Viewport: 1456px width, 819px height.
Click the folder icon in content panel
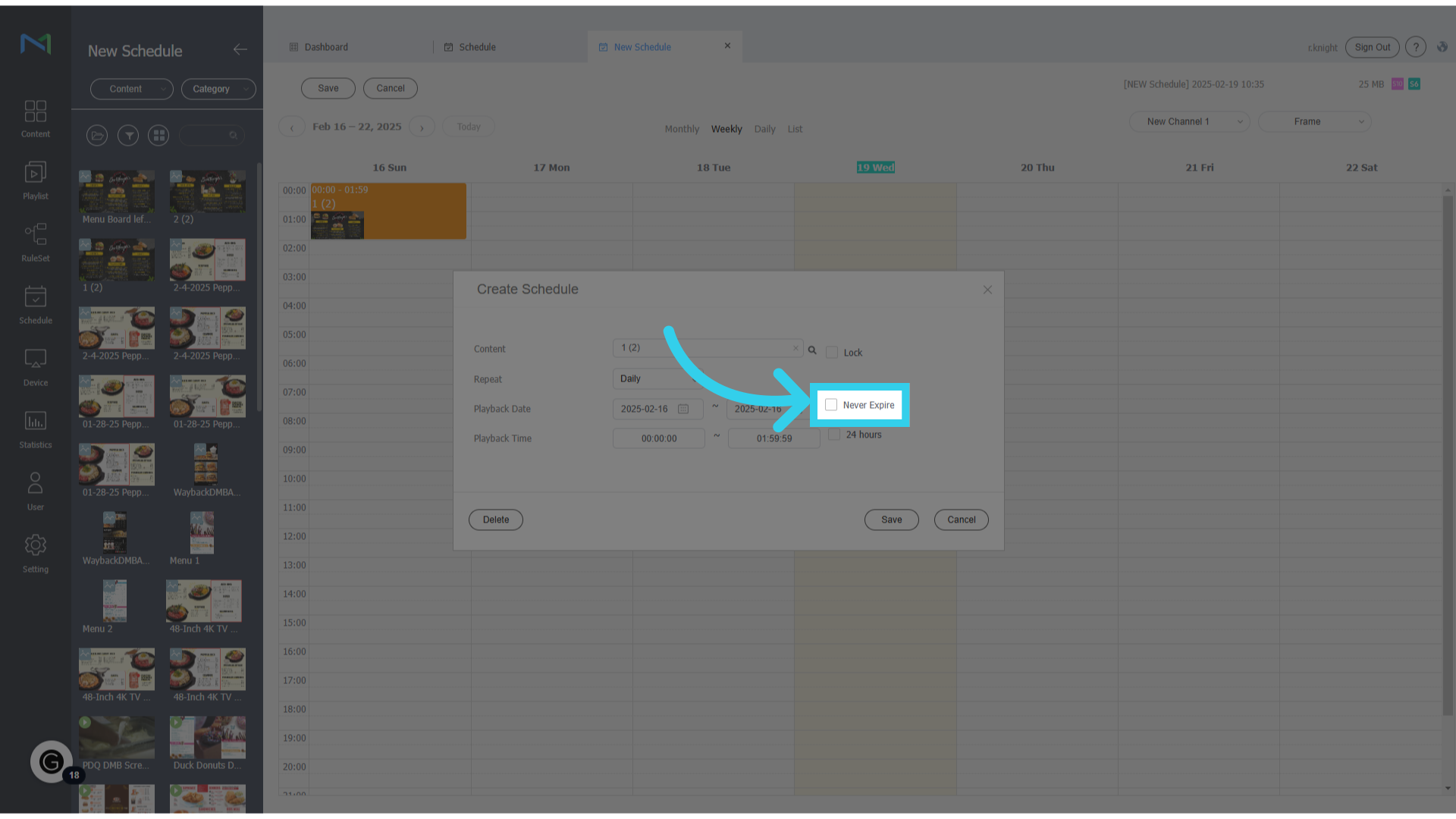[97, 136]
